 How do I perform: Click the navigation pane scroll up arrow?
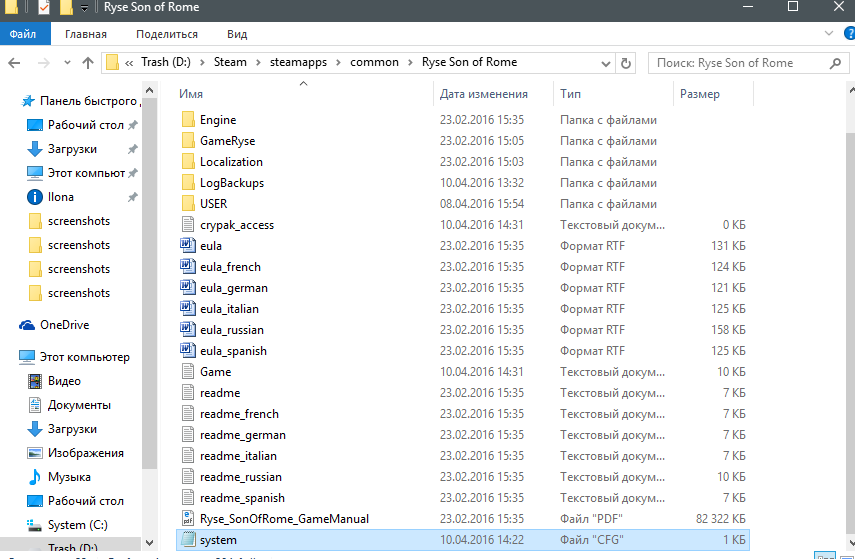coord(149,91)
